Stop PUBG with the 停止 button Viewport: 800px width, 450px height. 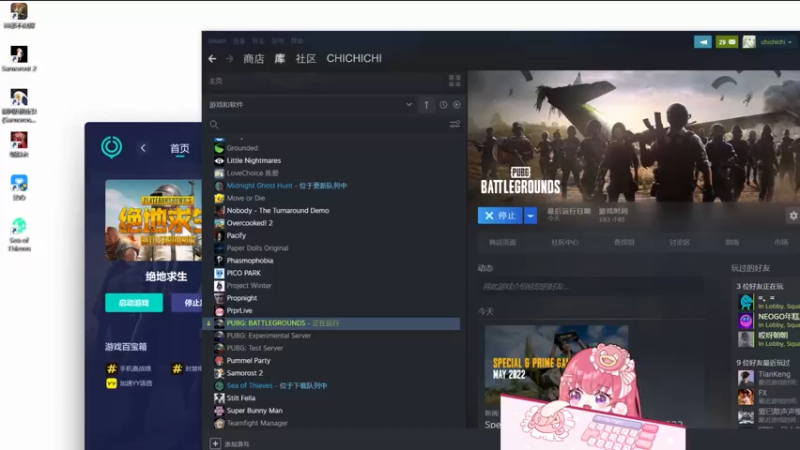click(x=501, y=216)
